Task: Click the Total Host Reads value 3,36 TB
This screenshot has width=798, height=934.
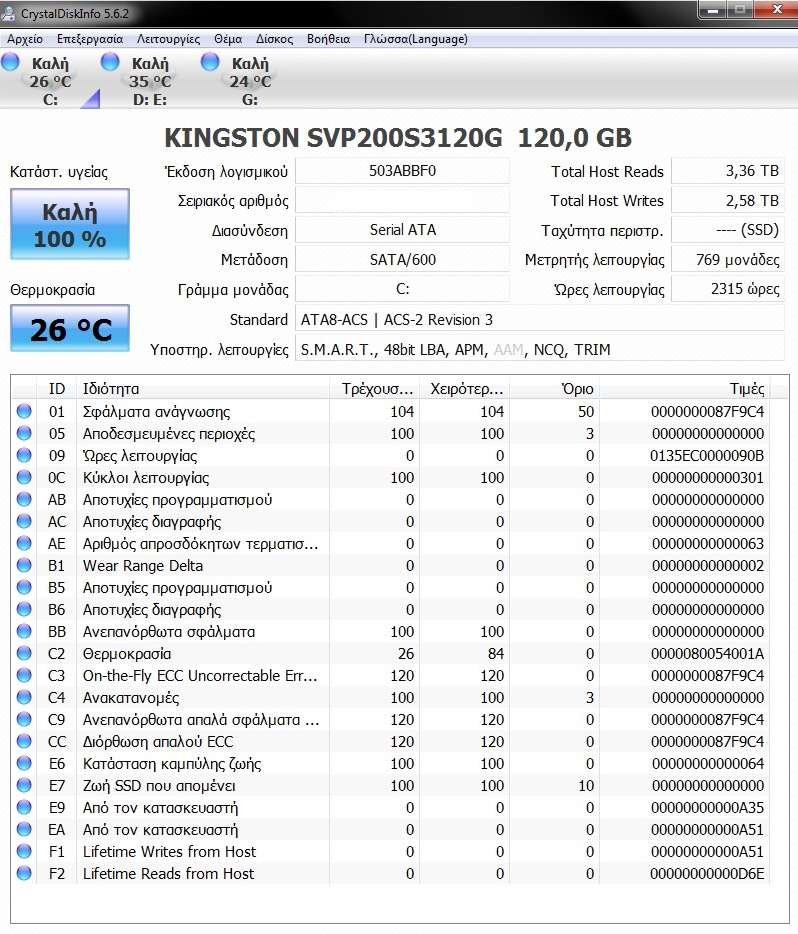Action: (x=728, y=171)
